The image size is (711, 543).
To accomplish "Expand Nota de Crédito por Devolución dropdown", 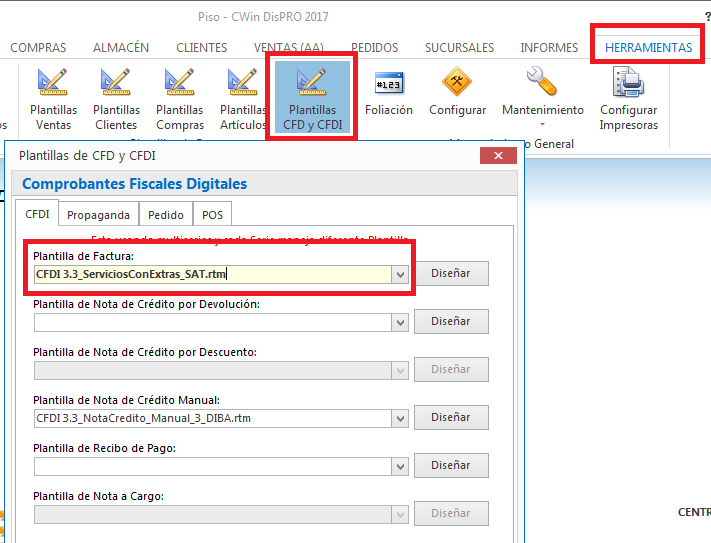I will [400, 322].
